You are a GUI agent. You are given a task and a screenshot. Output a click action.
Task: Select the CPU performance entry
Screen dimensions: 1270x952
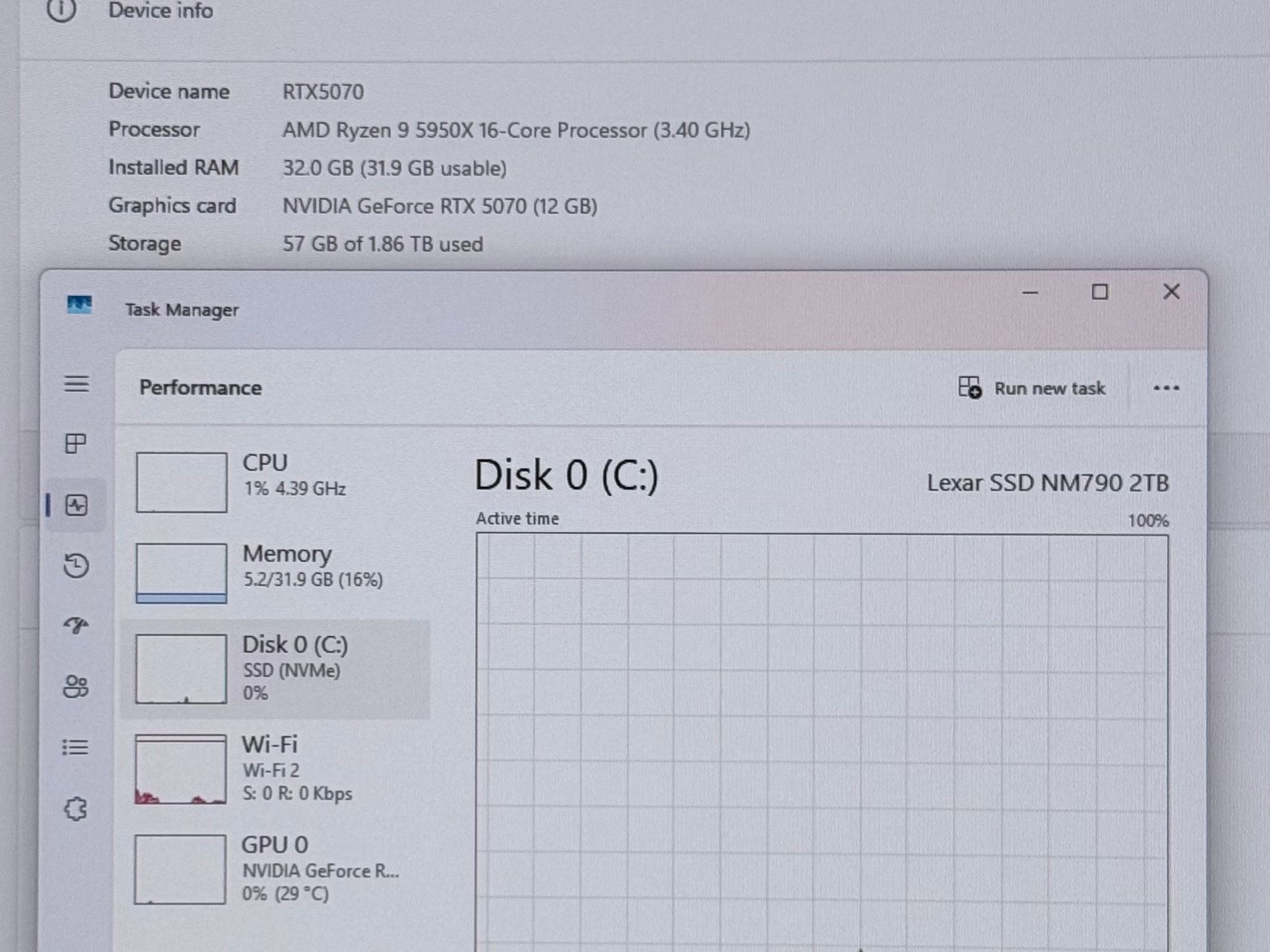276,482
